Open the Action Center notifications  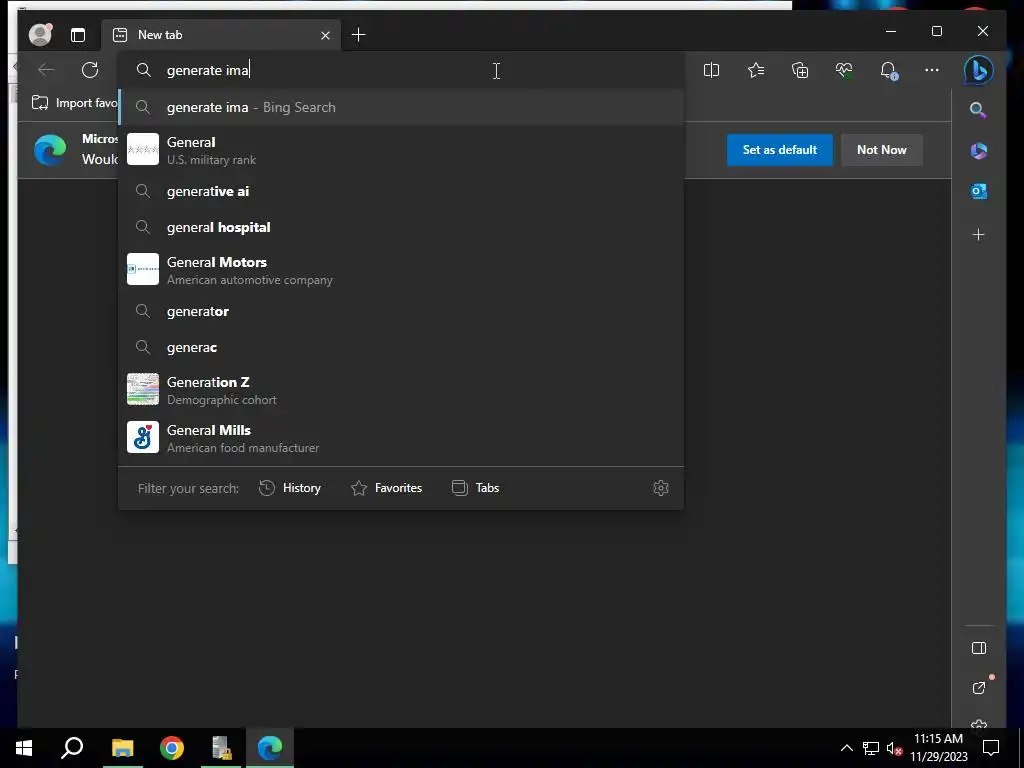(x=991, y=748)
